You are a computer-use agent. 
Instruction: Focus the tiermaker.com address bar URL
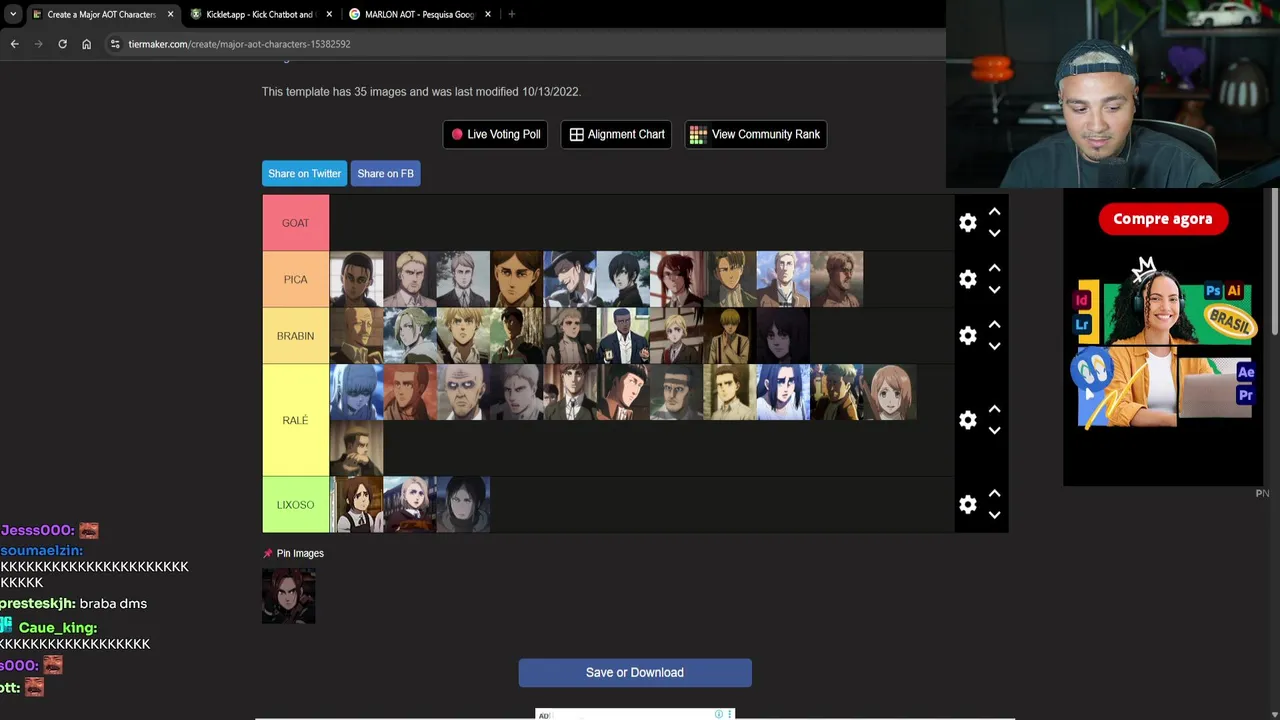tap(239, 44)
